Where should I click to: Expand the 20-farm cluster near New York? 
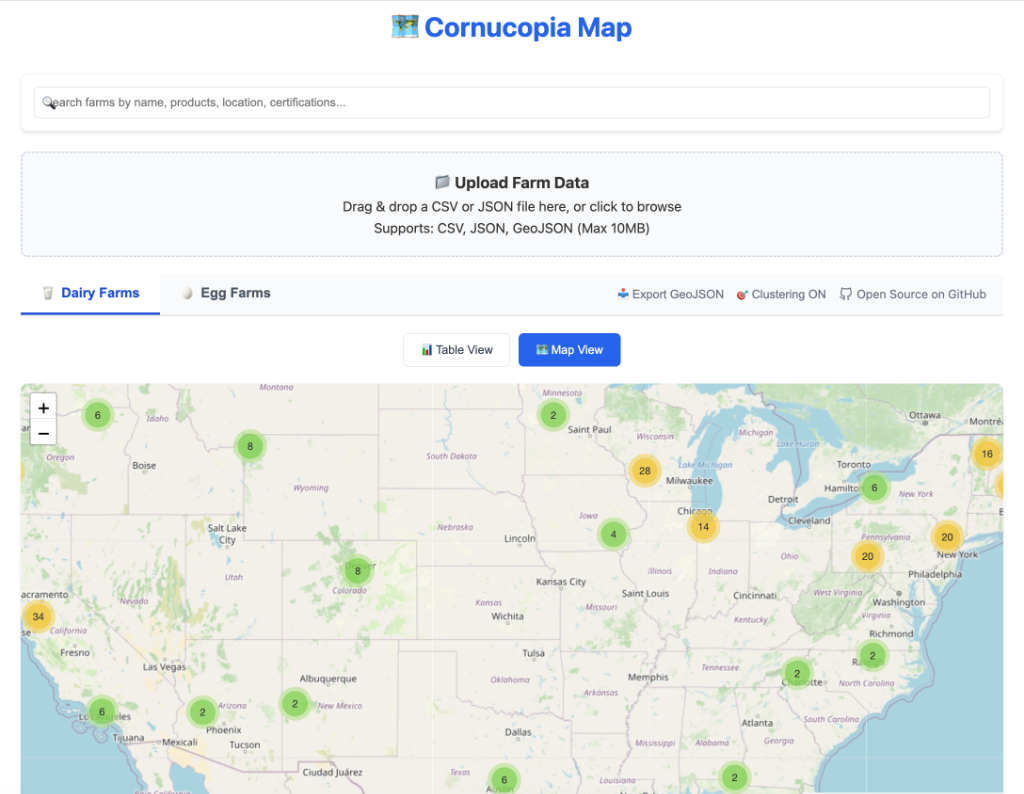click(x=947, y=537)
